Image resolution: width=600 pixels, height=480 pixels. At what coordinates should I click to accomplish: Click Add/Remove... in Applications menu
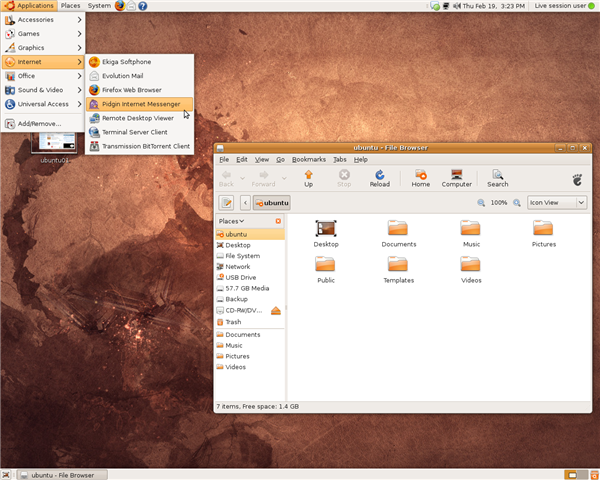[x=43, y=124]
